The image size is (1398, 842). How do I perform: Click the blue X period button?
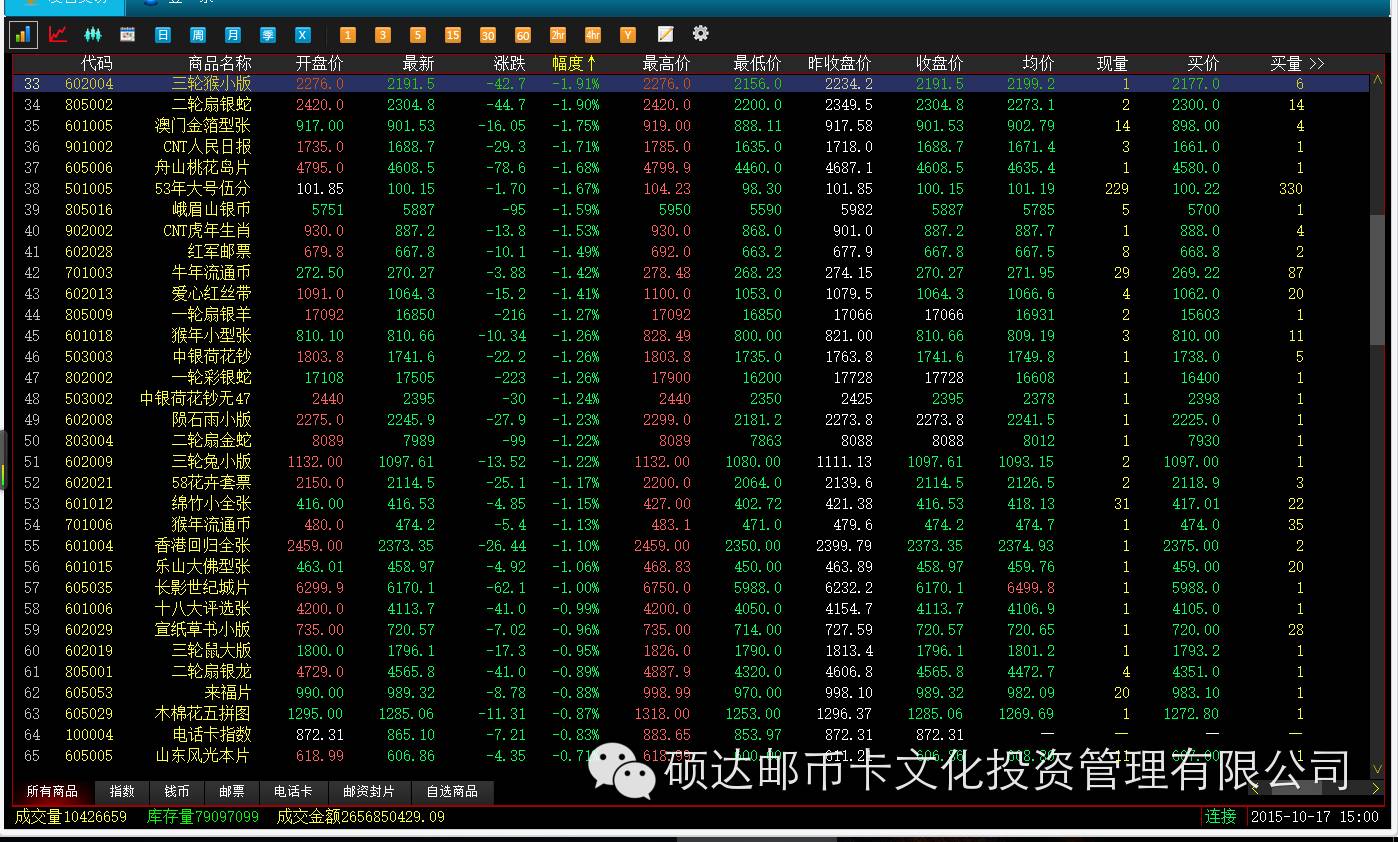tap(303, 35)
